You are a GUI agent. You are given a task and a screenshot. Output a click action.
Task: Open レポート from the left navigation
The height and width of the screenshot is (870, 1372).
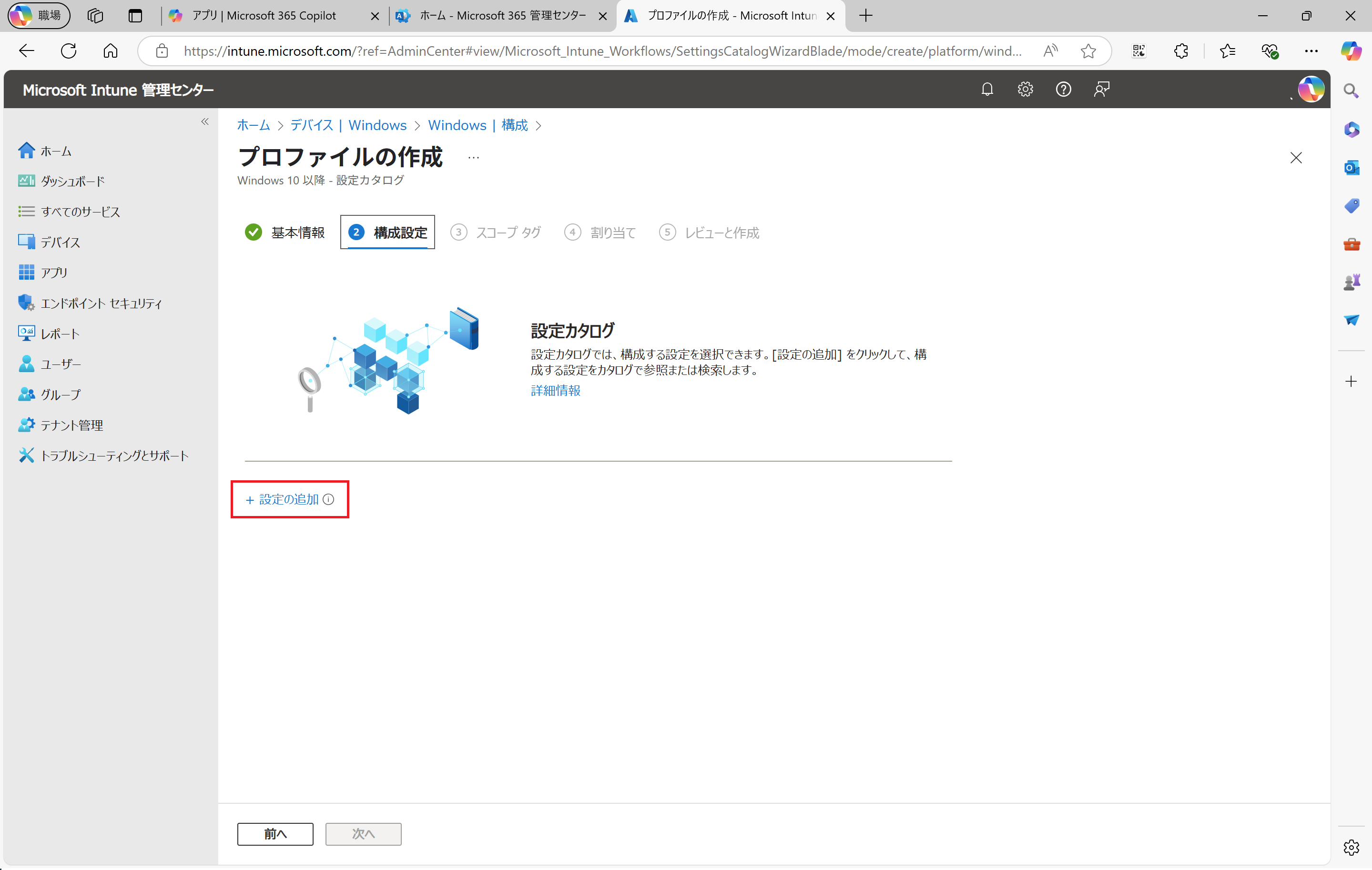point(60,334)
